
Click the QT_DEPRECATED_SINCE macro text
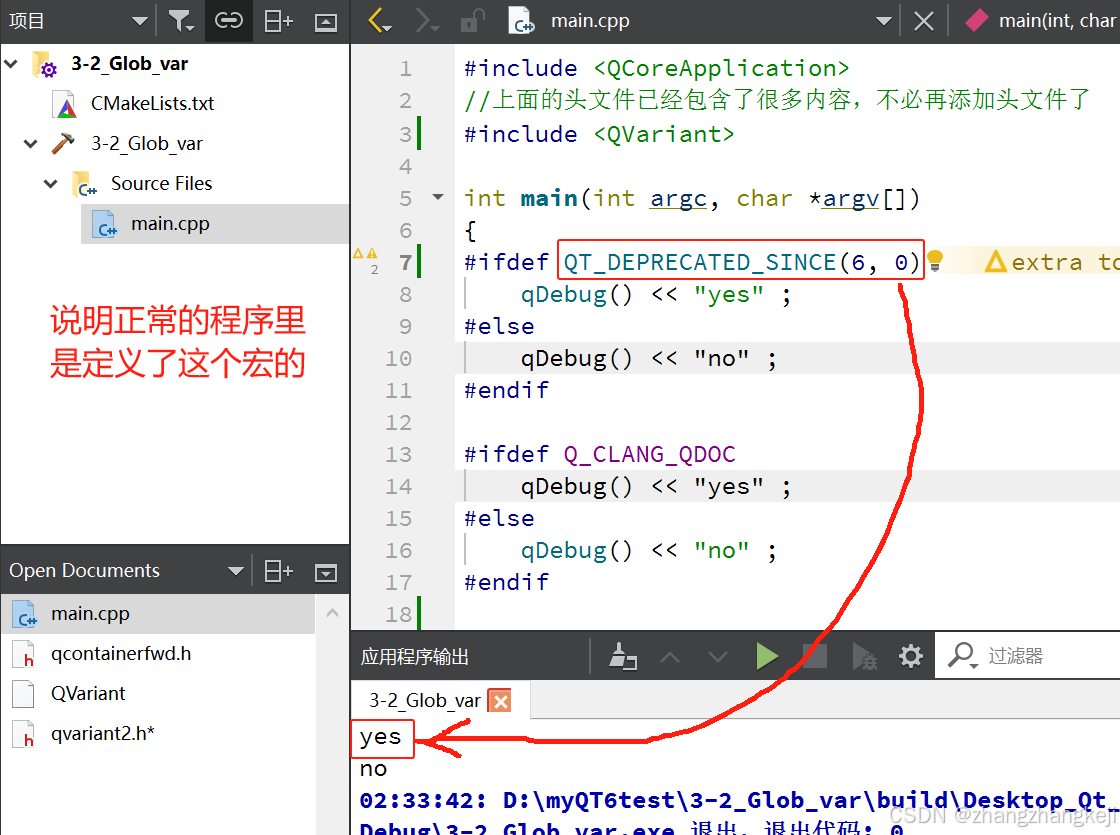[x=699, y=262]
